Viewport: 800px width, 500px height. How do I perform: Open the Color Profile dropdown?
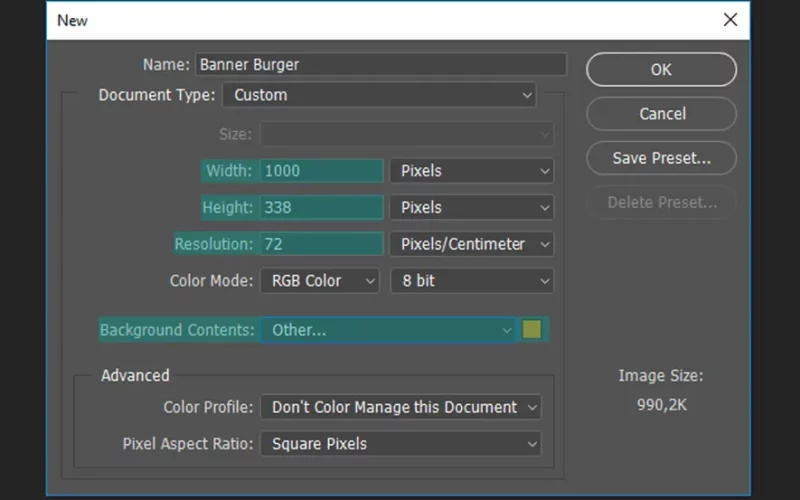click(x=401, y=407)
